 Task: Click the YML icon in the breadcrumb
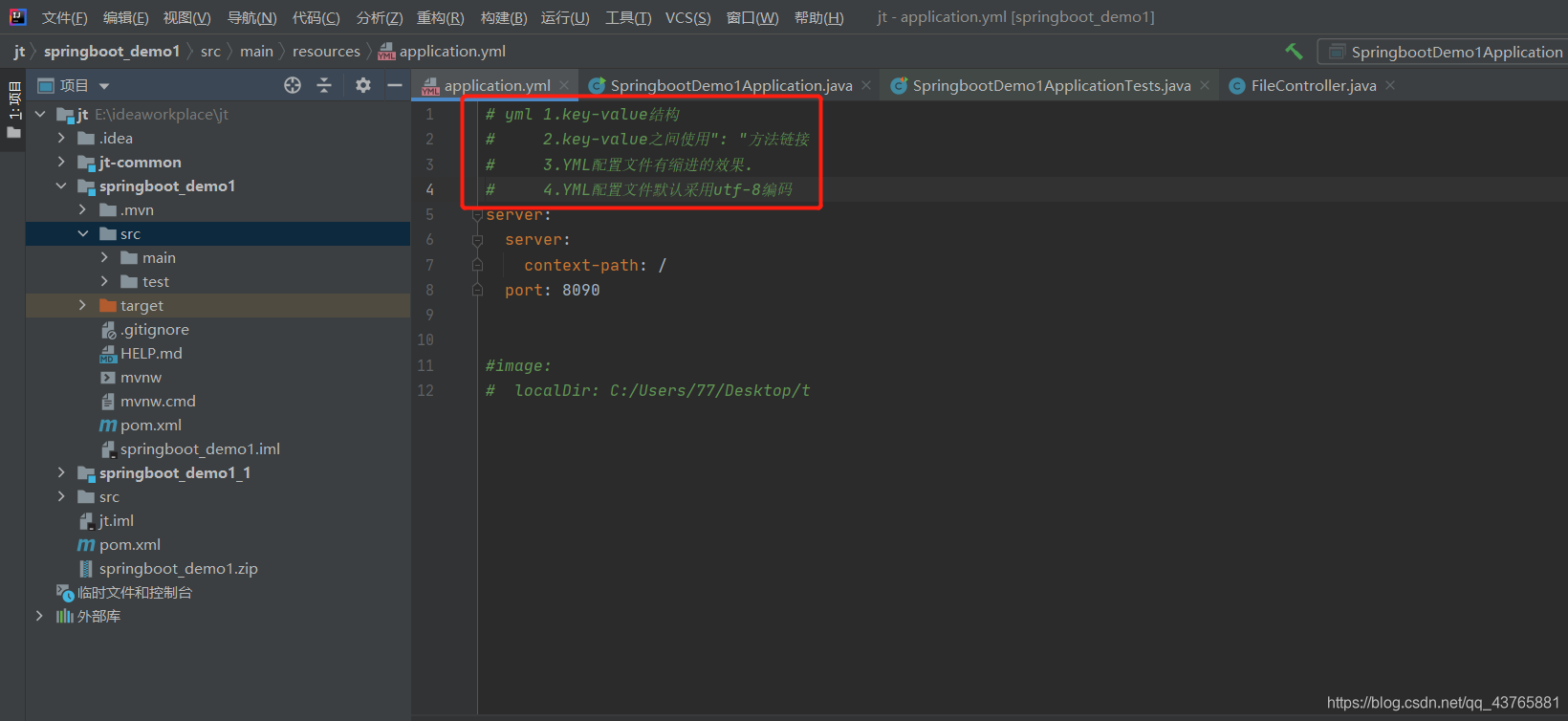point(386,52)
